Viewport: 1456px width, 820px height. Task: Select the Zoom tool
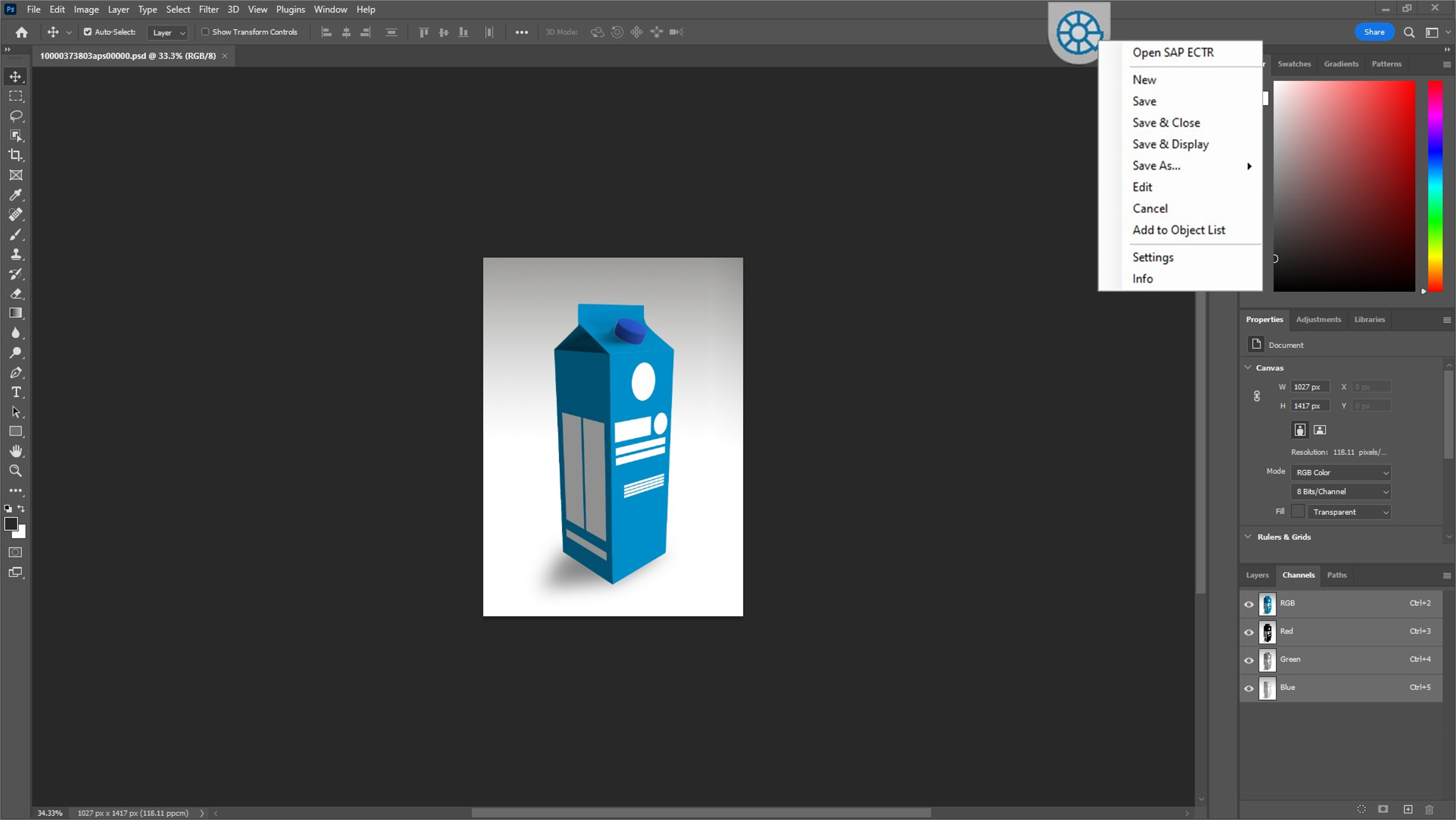15,471
